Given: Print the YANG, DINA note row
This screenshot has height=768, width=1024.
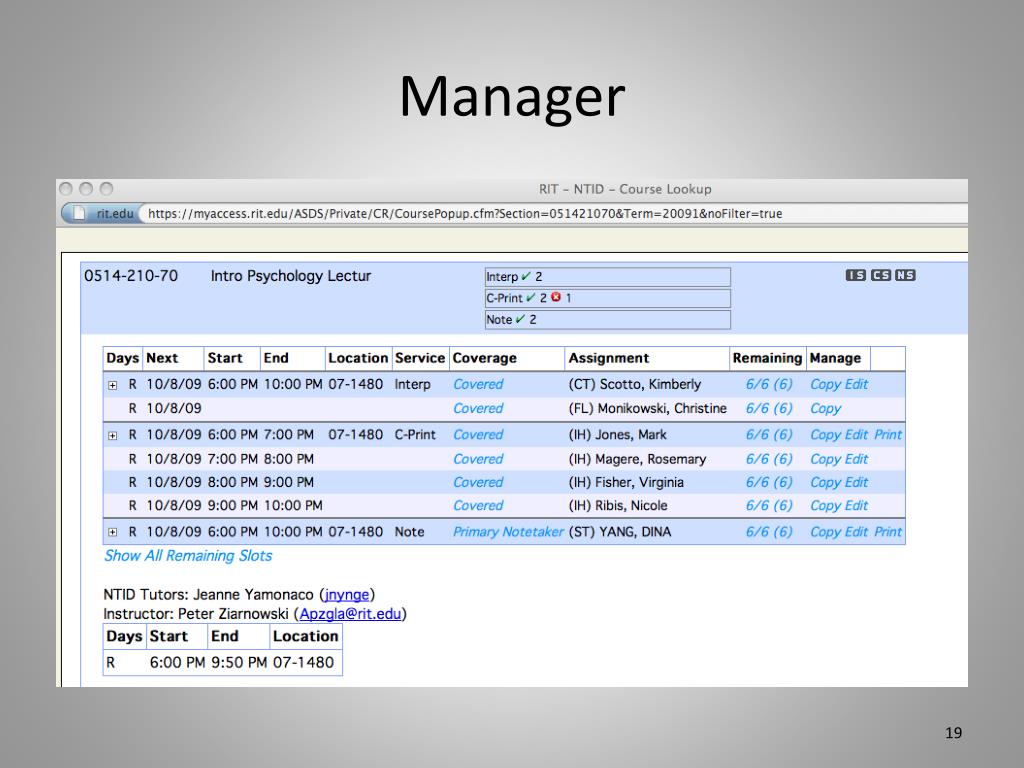Looking at the screenshot, I should click(x=888, y=532).
